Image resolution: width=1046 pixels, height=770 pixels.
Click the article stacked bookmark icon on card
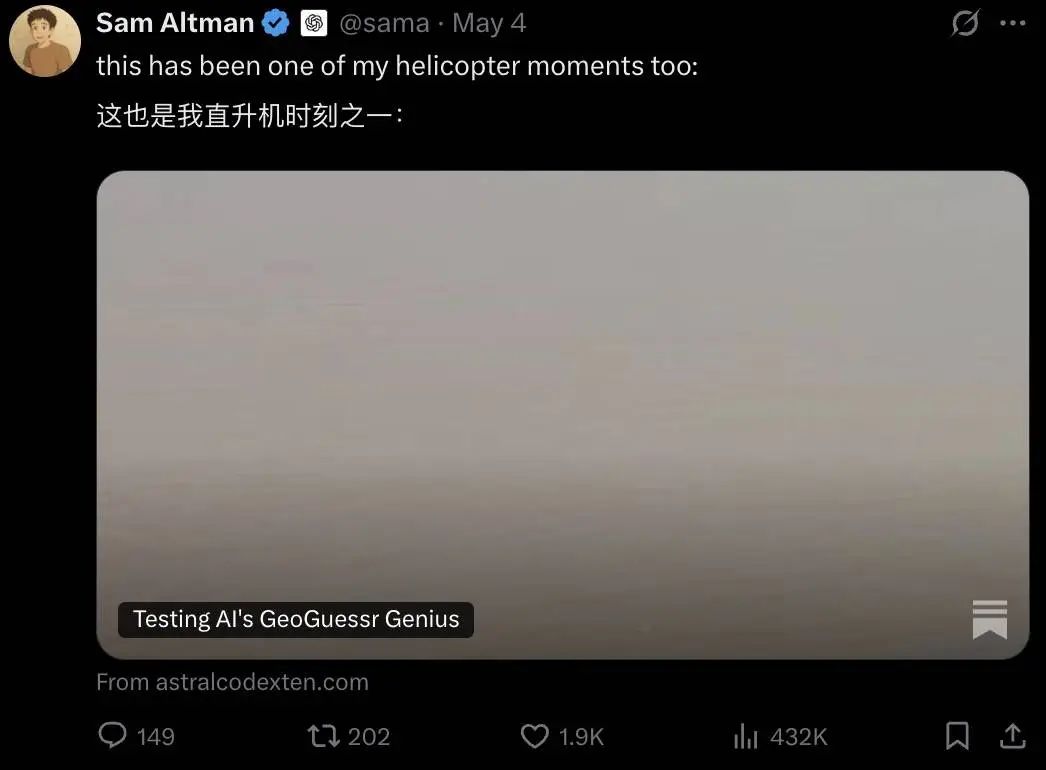[x=990, y=619]
